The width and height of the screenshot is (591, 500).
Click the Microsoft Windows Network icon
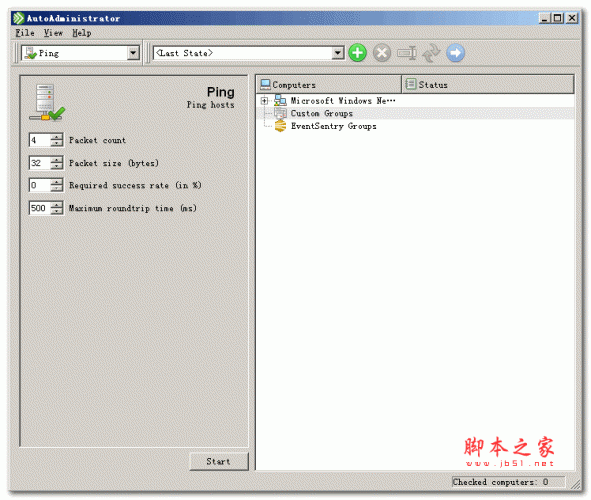pyautogui.click(x=280, y=100)
